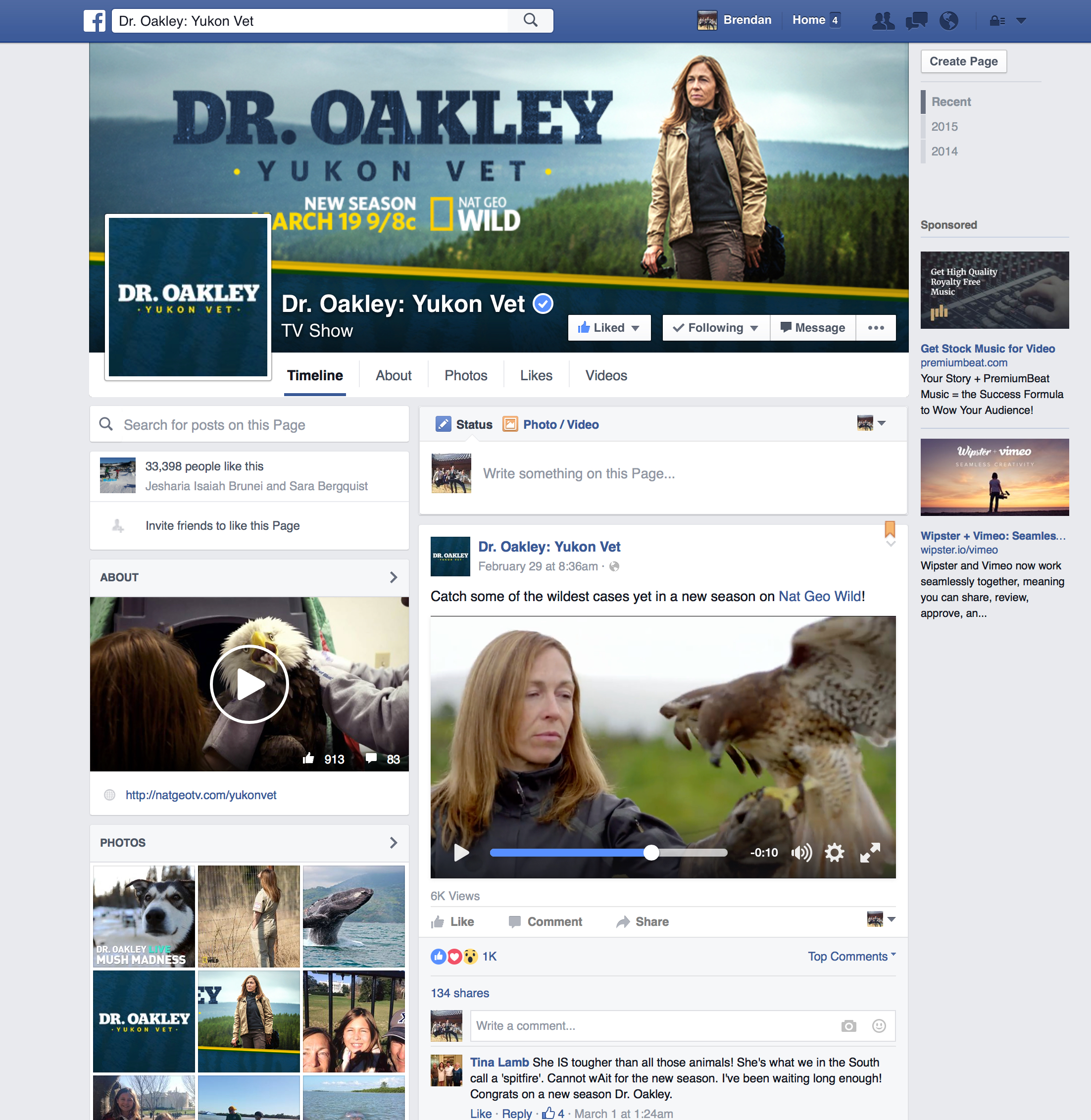Open the natgeotv.com/yukonvet link

(200, 795)
